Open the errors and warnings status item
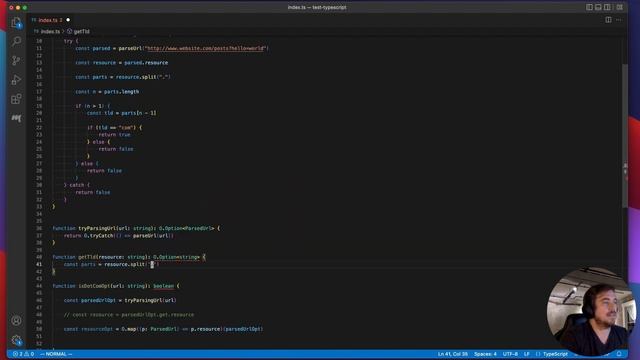 tap(23, 354)
